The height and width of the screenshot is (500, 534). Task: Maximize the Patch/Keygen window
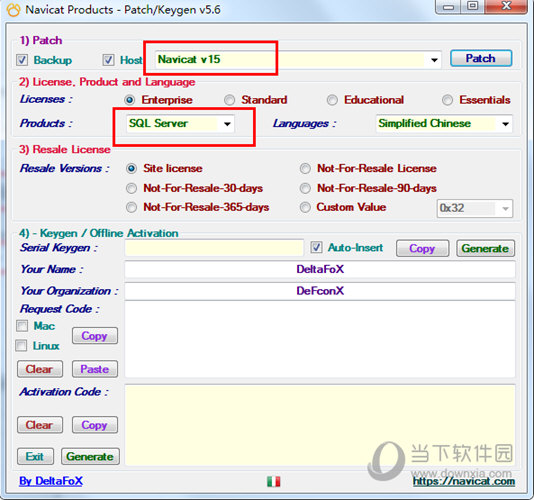point(472,6)
